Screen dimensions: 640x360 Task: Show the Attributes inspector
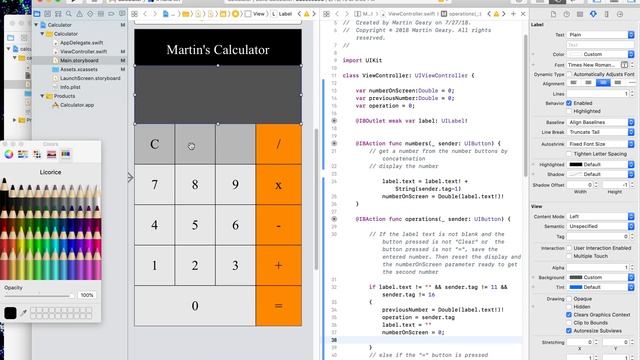coord(593,14)
